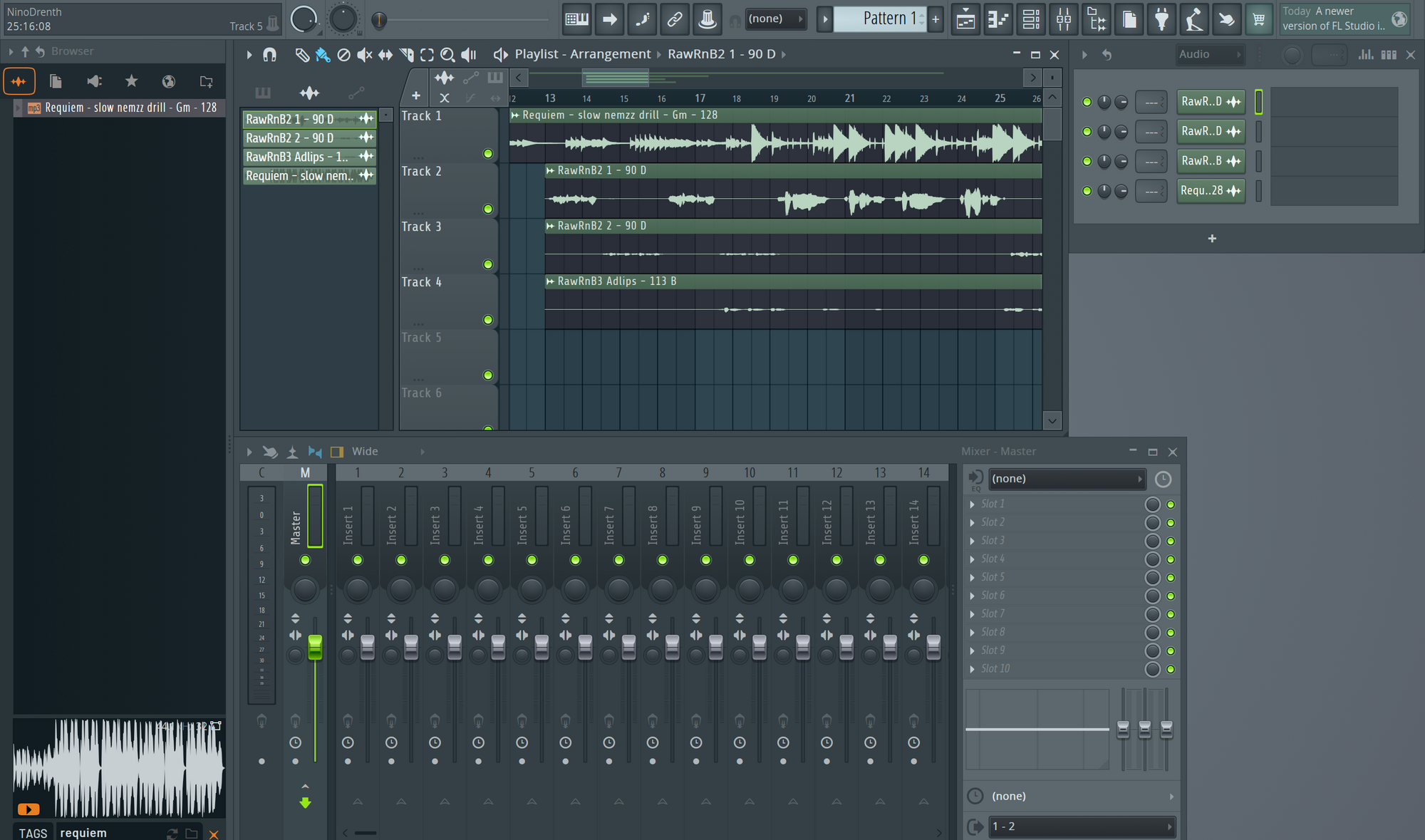Viewport: 1425px width, 840px height.
Task: Open the 1 - 2 audio output dropdown
Action: point(1081,826)
